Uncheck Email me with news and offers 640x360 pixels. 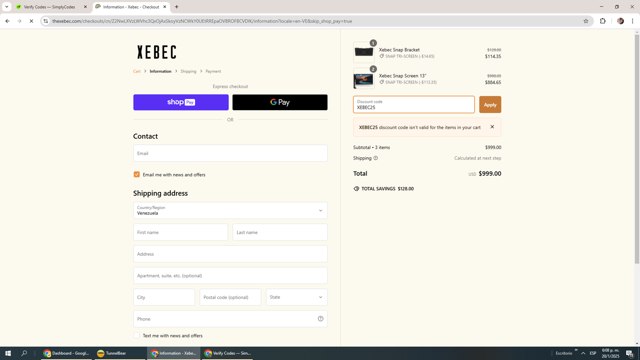coord(137,175)
